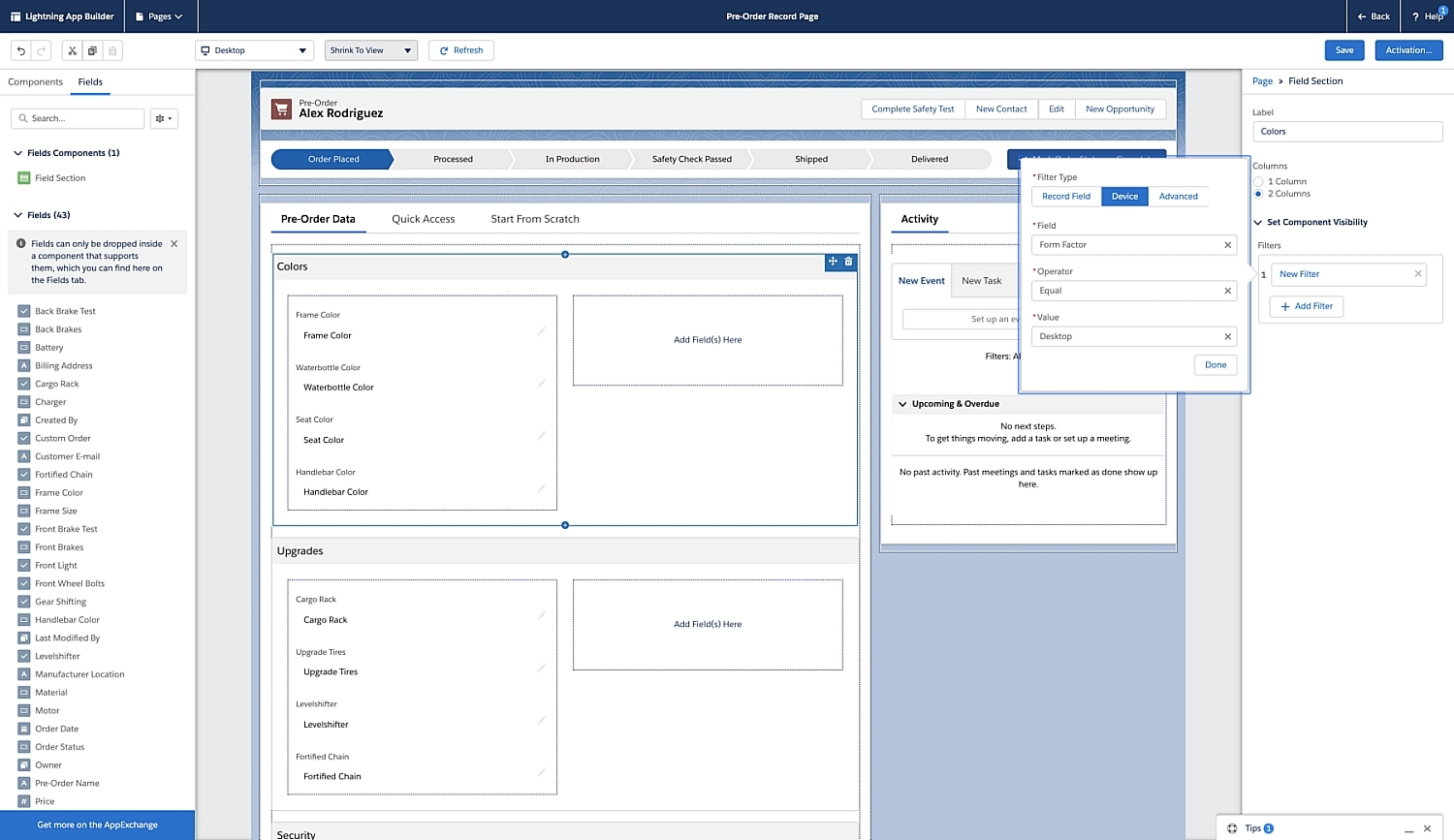Click the move handle on Colors section
The width and height of the screenshot is (1454, 840).
pos(833,262)
